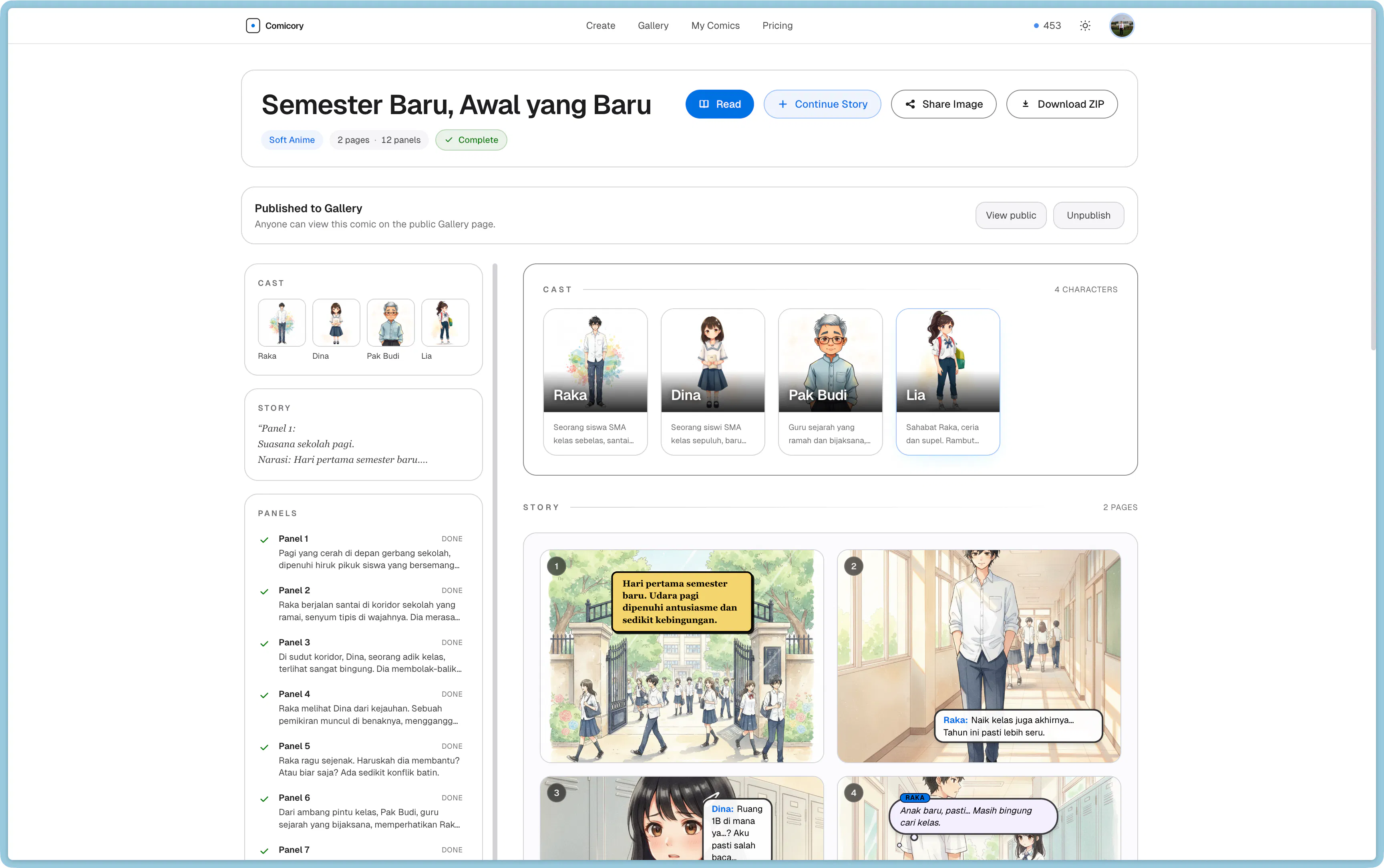The width and height of the screenshot is (1384, 868).
Task: Click the number 1 badge on comic panel
Action: [556, 566]
